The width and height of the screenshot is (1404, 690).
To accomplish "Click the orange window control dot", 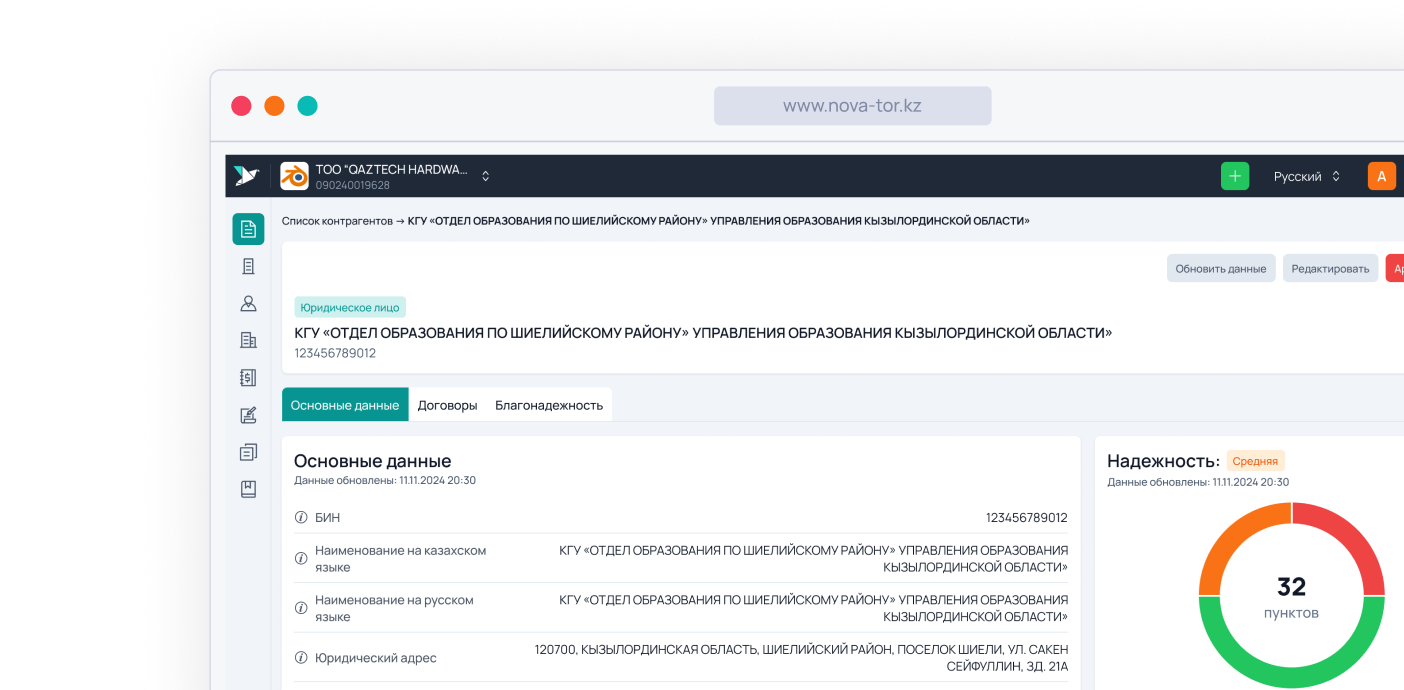I will (x=274, y=106).
